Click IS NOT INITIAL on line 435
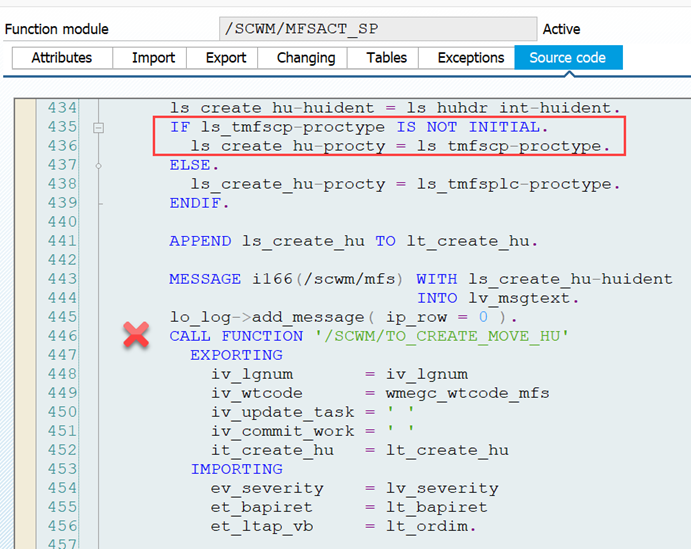This screenshot has width=691, height=549. click(x=468, y=127)
